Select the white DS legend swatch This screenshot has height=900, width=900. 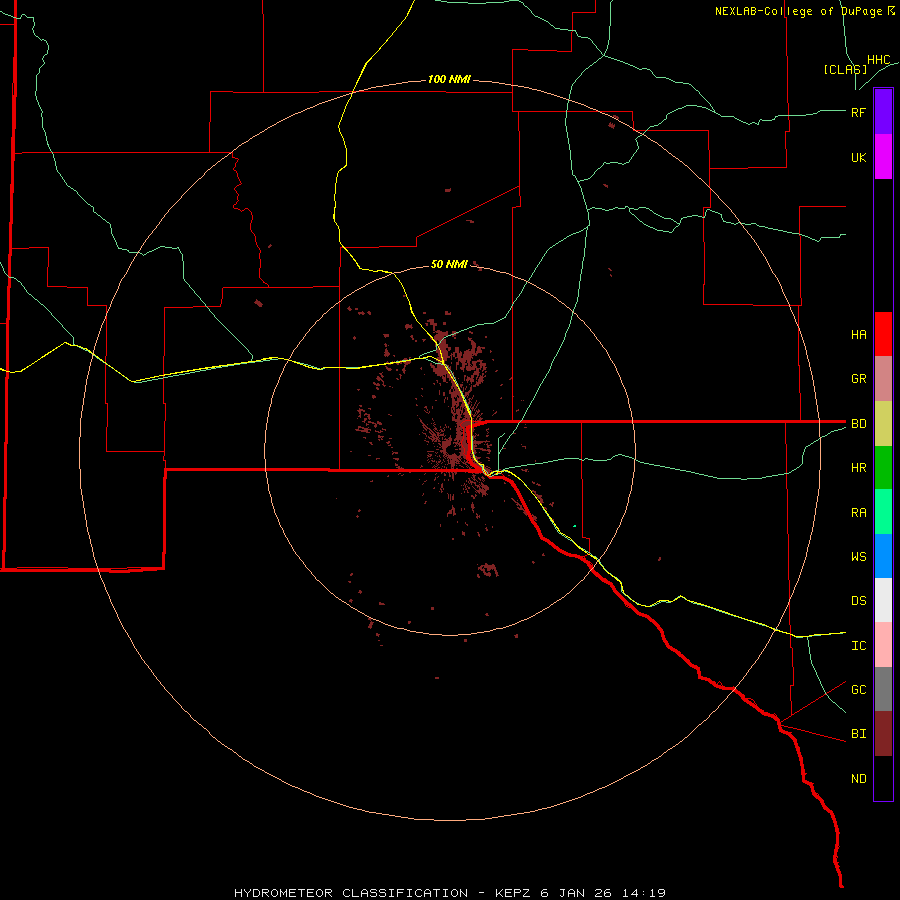883,600
